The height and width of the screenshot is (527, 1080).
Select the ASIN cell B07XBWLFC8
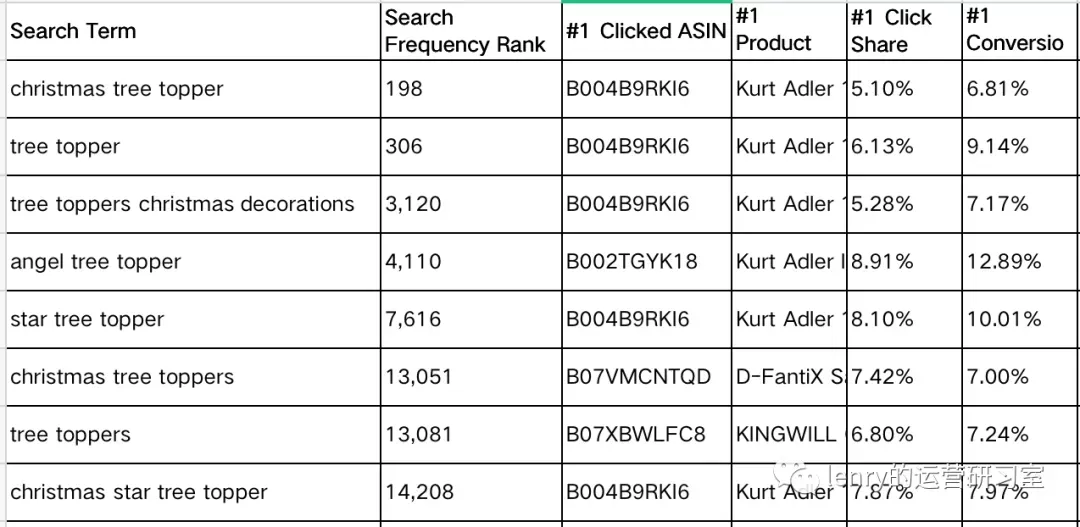647,435
